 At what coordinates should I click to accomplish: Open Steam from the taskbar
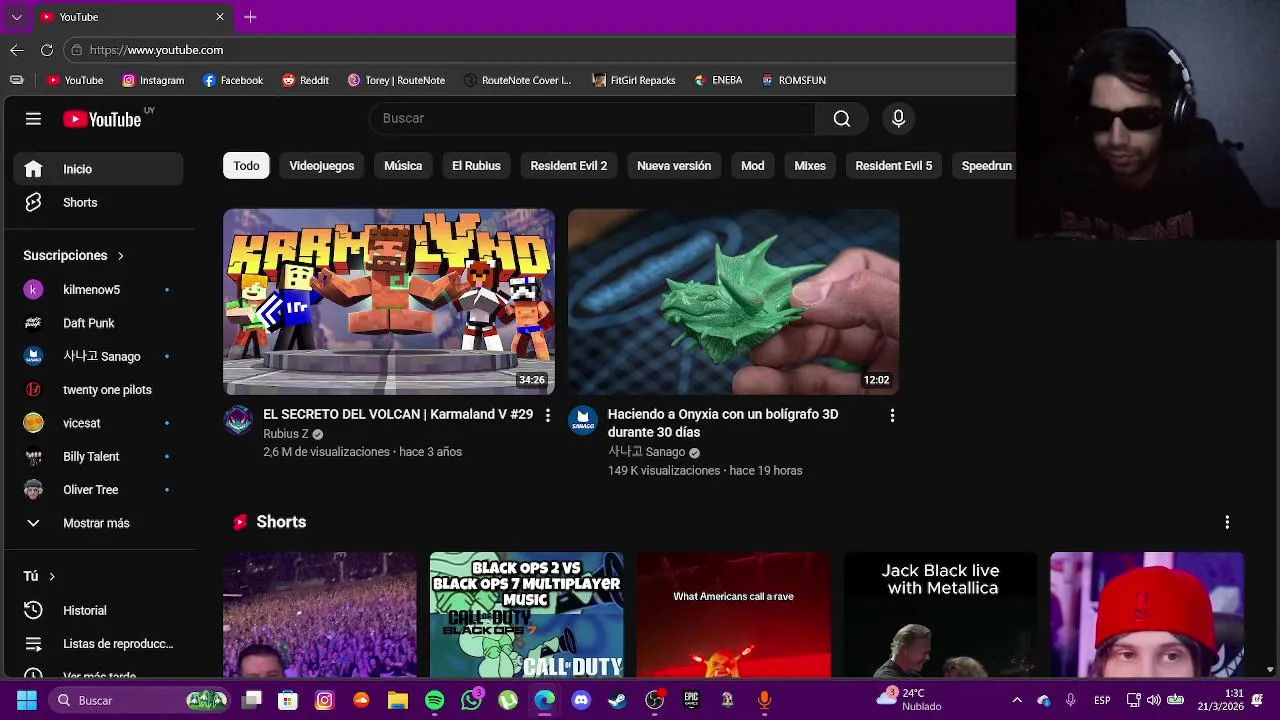click(x=618, y=700)
